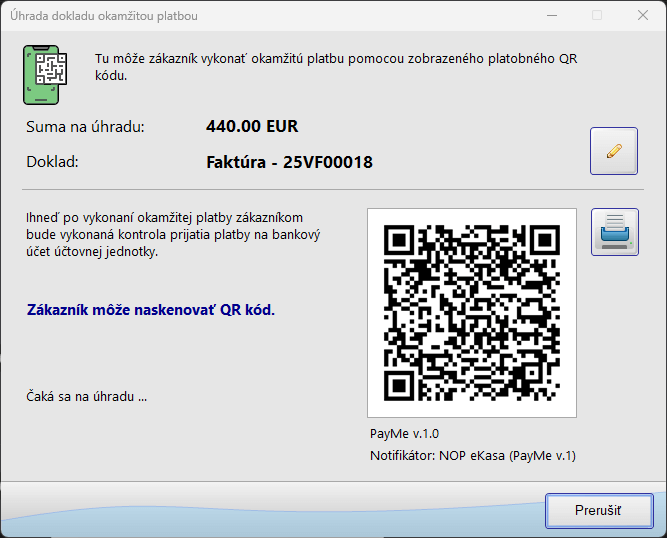Close the instant payment dialog window
This screenshot has height=538, width=667.
pos(643,15)
